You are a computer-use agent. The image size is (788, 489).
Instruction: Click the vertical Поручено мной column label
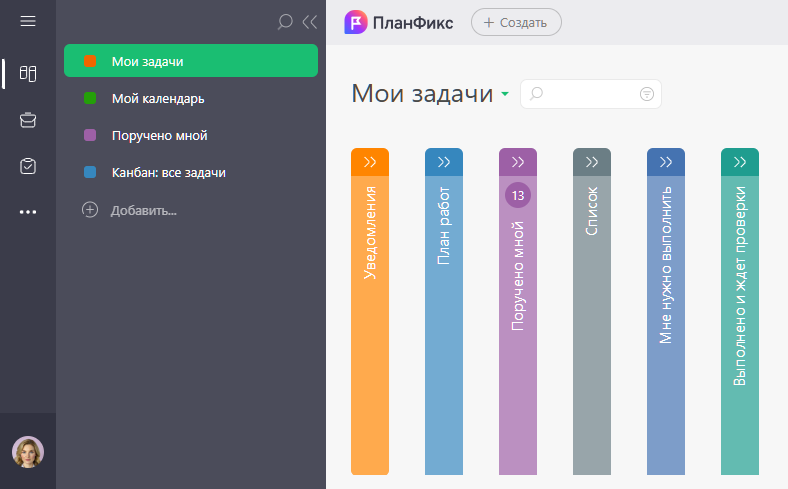click(518, 276)
